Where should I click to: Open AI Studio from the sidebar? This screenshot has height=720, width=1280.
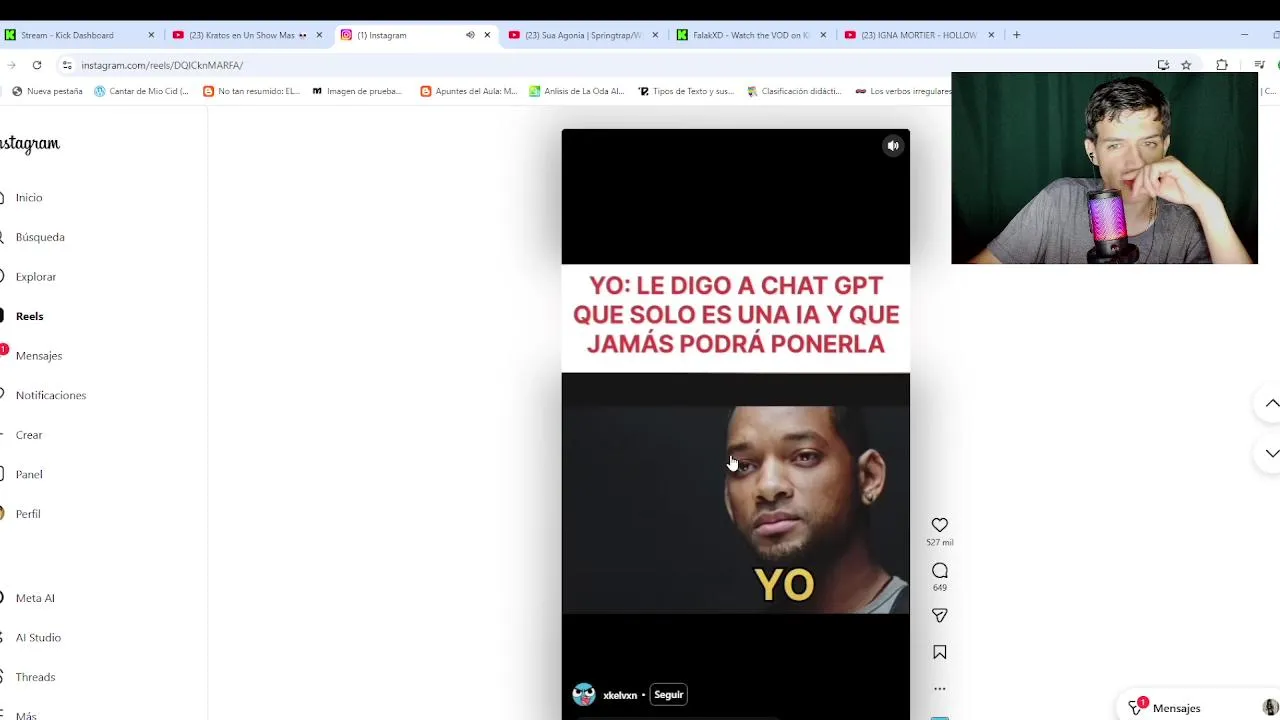coord(37,638)
